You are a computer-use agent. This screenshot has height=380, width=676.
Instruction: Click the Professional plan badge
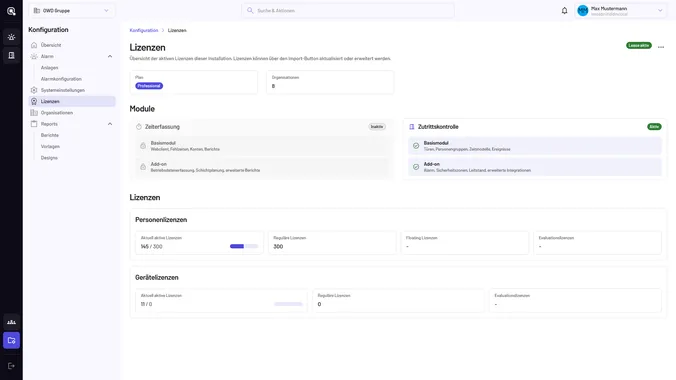pyautogui.click(x=149, y=86)
